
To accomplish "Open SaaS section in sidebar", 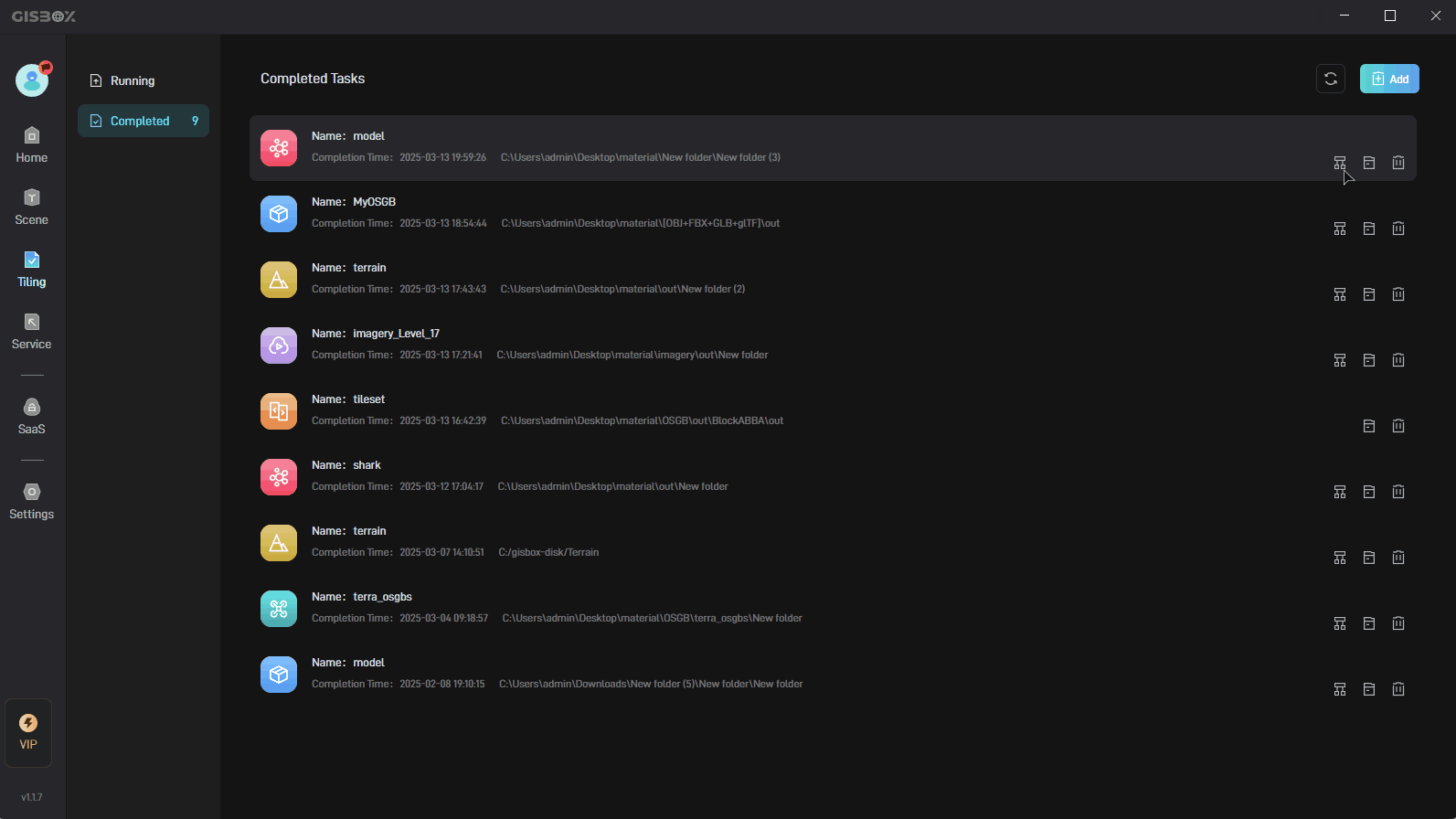I will [x=32, y=417].
